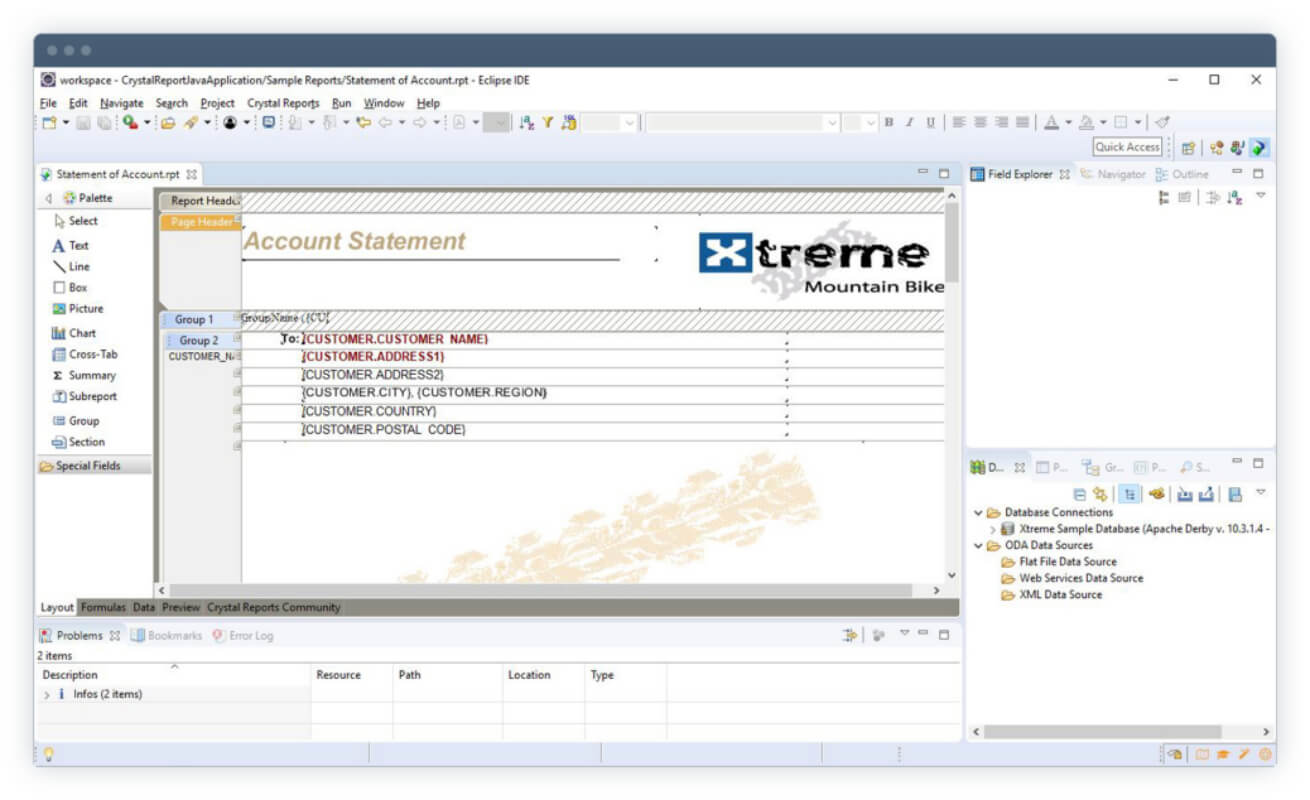
Task: Click the Quick Access search field
Action: pos(1127,147)
